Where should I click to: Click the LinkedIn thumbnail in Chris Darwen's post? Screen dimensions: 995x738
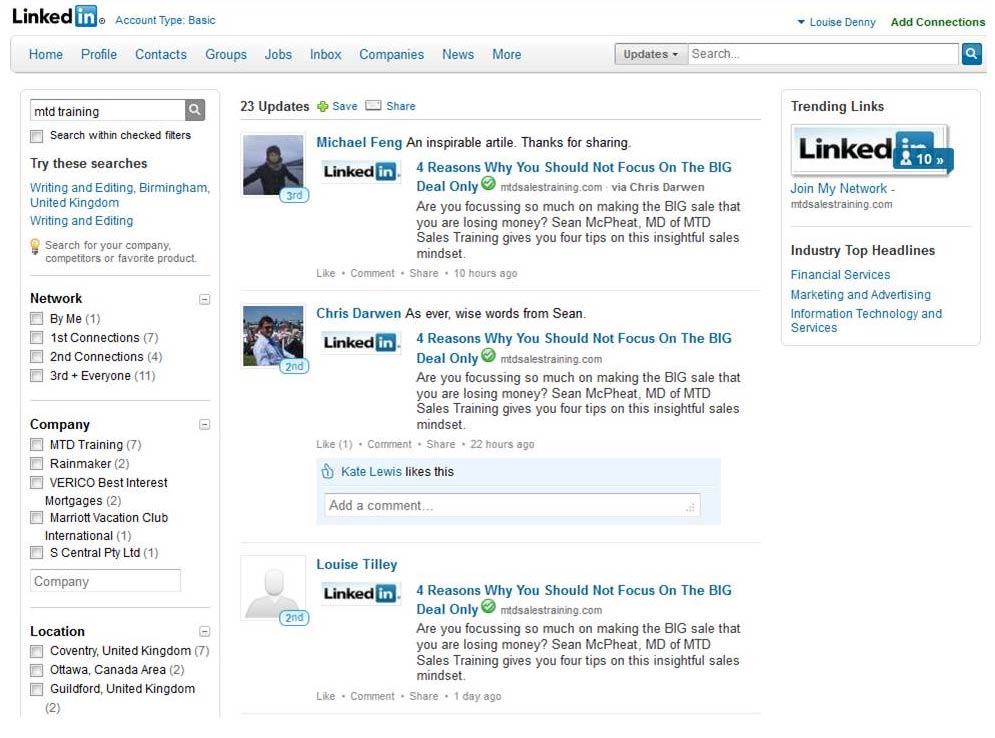[360, 343]
